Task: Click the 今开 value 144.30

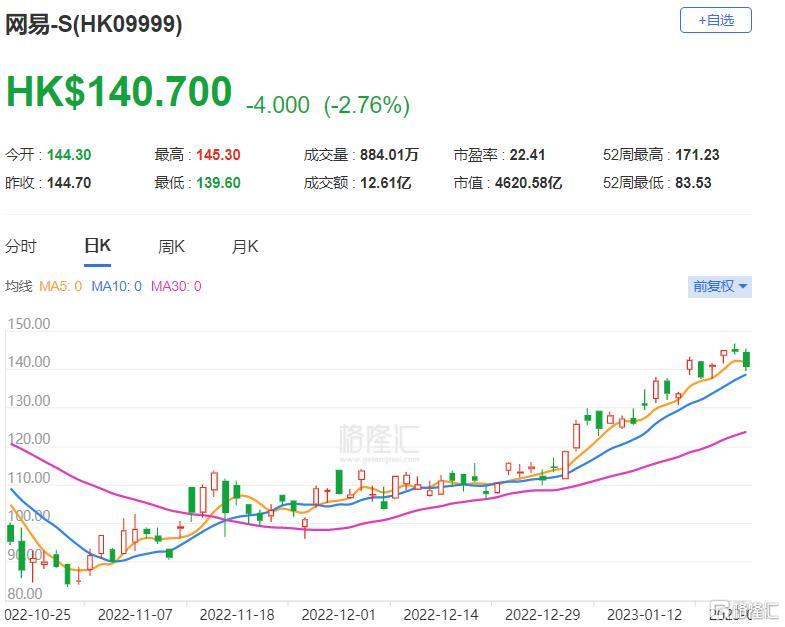Action: (x=69, y=155)
